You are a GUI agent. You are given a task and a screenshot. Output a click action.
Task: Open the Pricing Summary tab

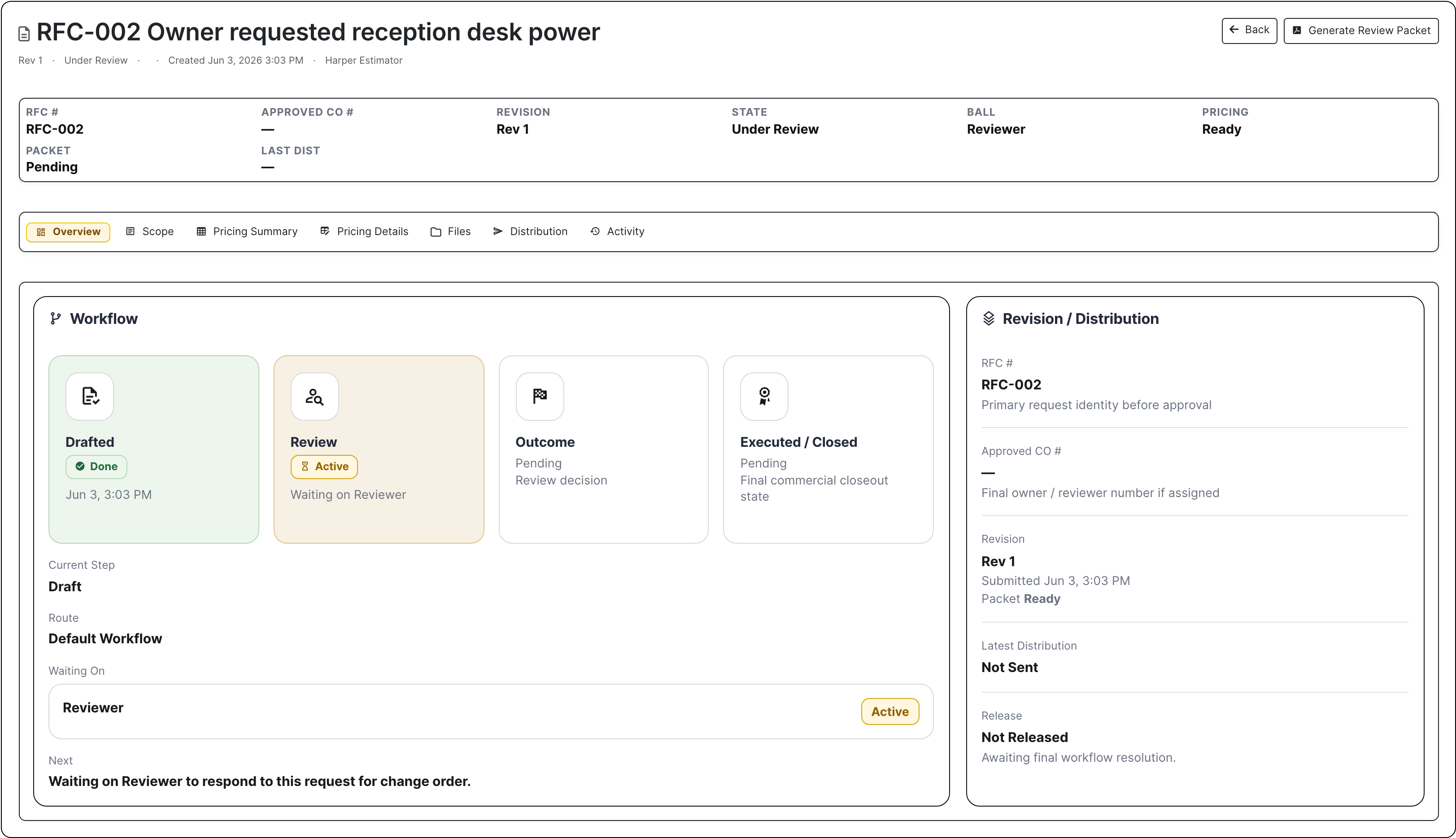point(247,231)
